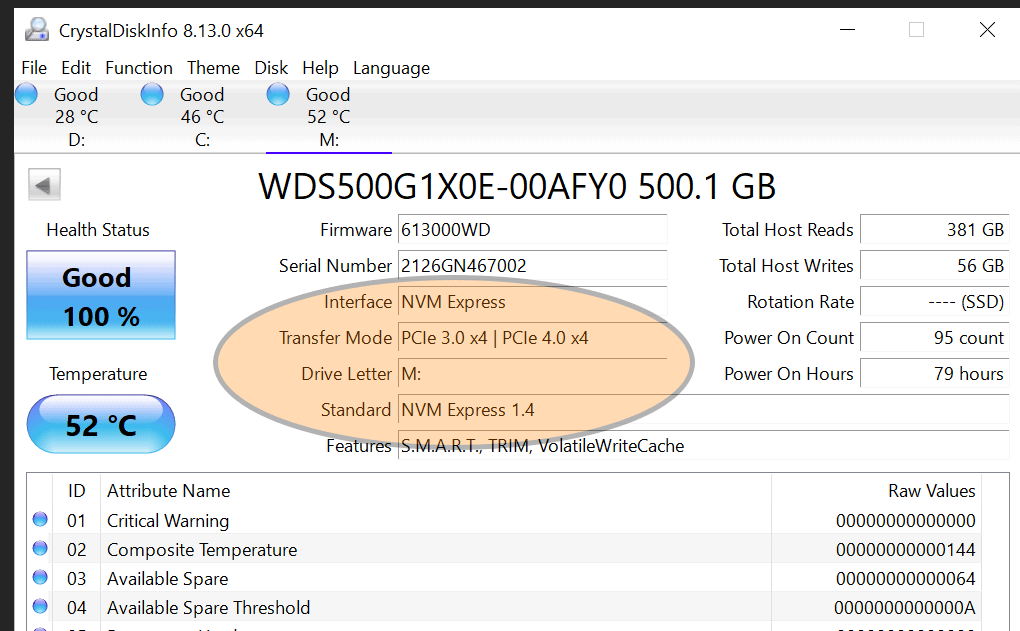Open the File menu

(x=34, y=68)
